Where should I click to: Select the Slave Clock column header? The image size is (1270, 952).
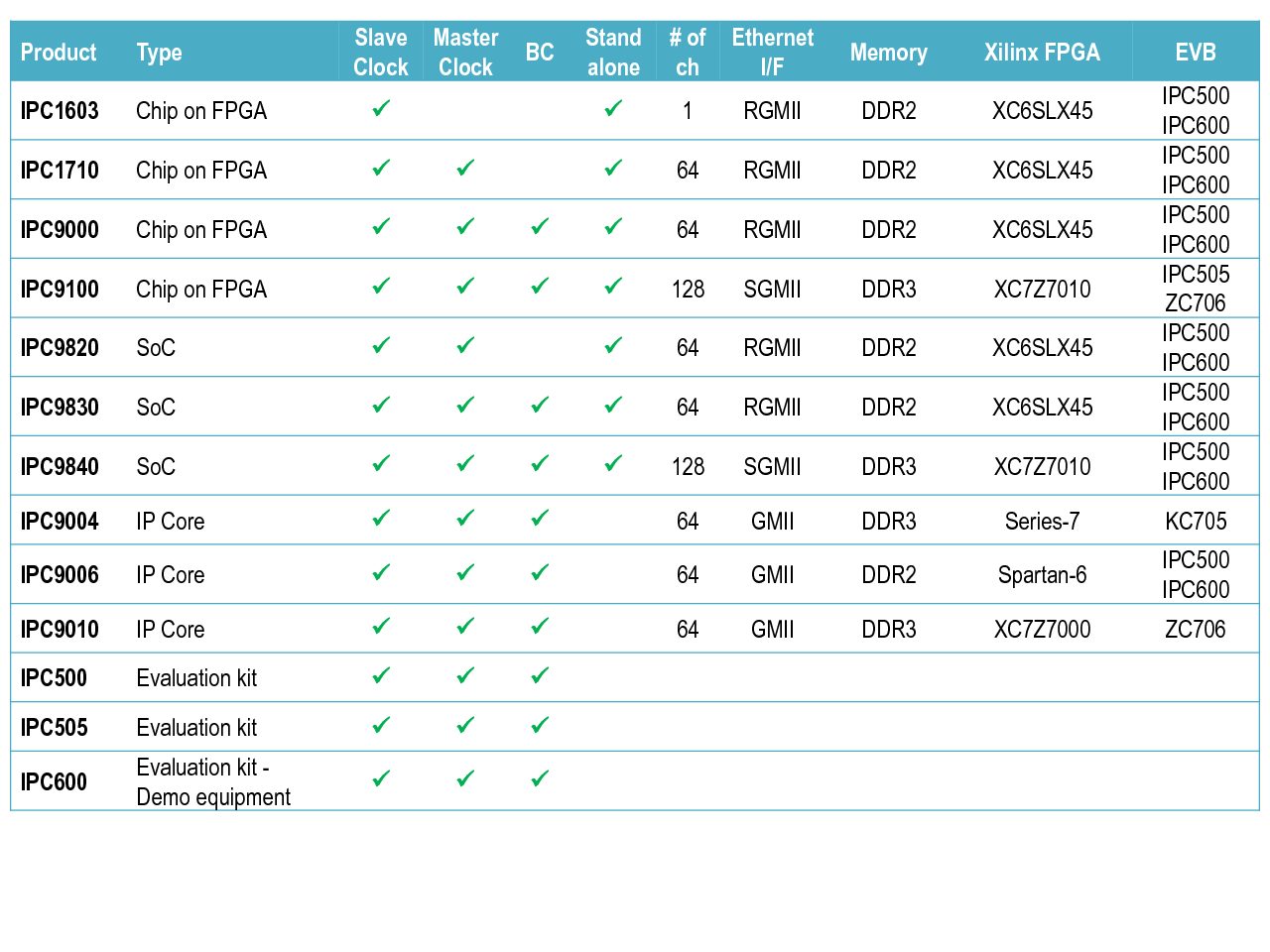pyautogui.click(x=381, y=53)
